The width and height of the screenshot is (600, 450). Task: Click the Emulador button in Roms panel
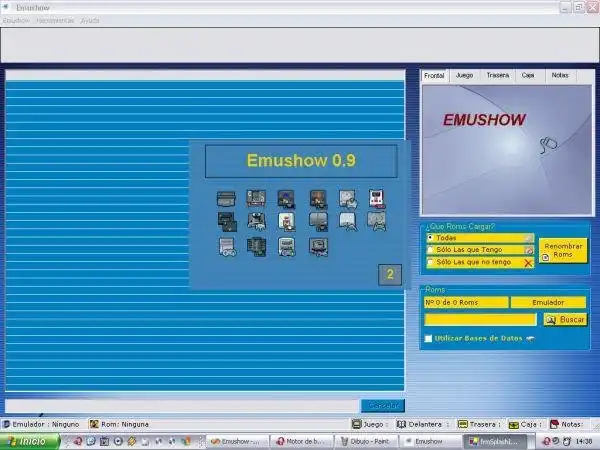pyautogui.click(x=548, y=302)
